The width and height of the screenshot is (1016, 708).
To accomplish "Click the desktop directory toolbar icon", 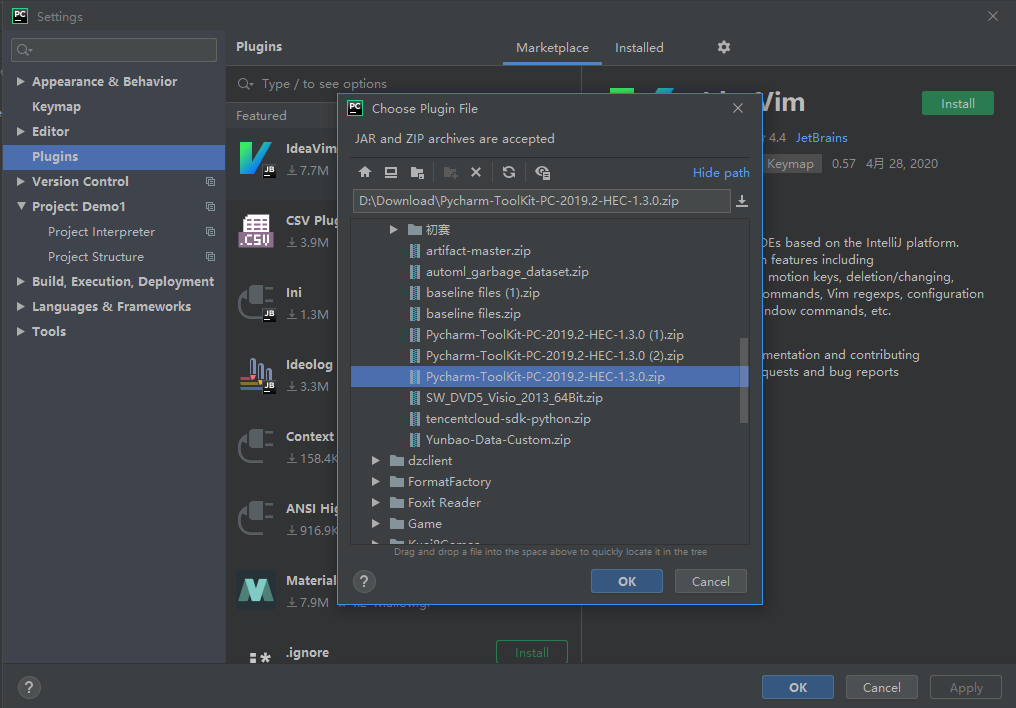I will [391, 172].
